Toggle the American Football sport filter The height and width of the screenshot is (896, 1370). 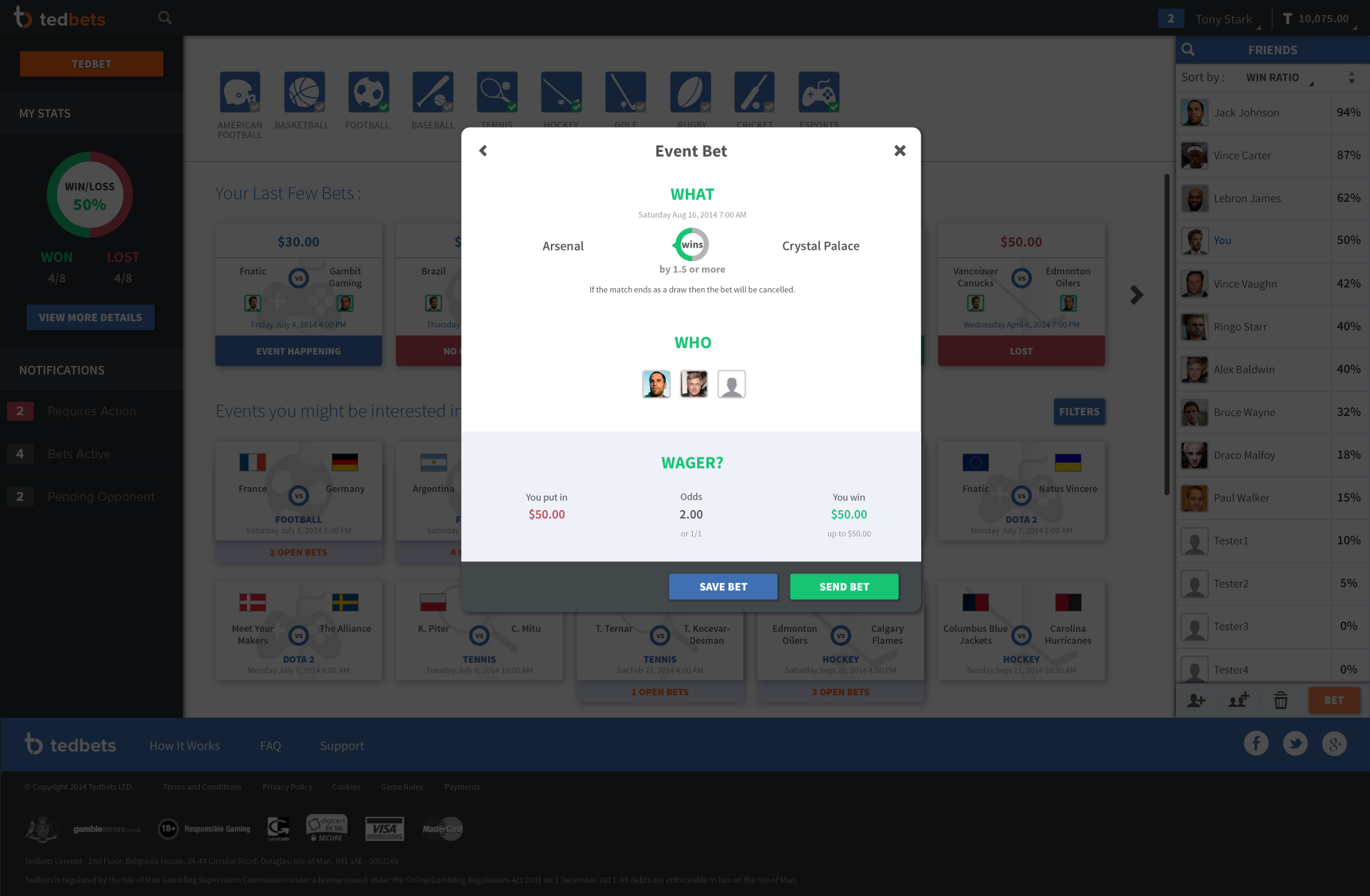click(x=240, y=92)
